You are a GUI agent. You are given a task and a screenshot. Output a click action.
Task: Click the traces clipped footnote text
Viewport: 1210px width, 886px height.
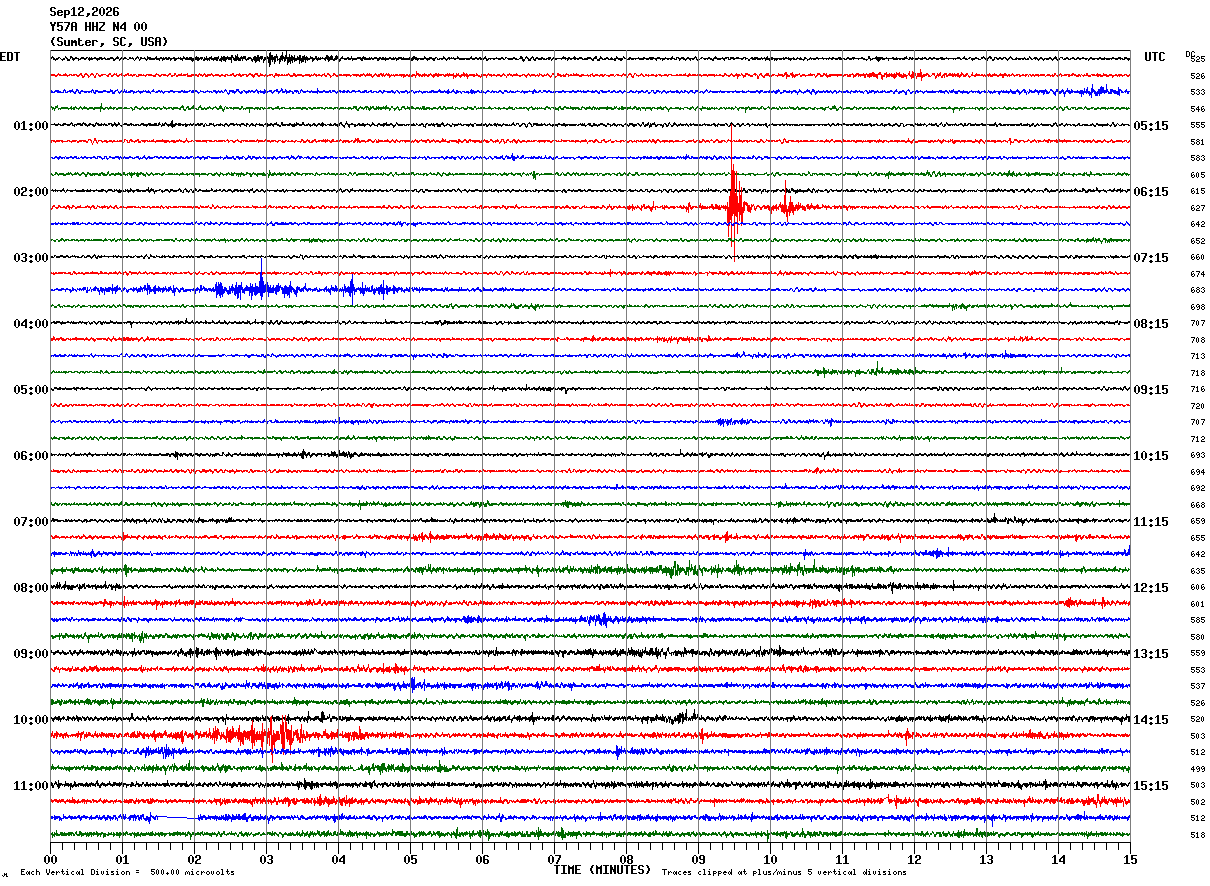tap(784, 872)
